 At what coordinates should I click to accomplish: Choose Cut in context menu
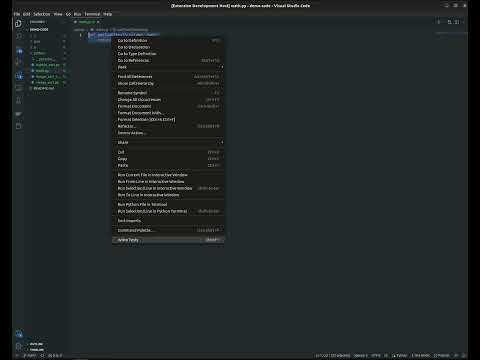pyautogui.click(x=168, y=152)
